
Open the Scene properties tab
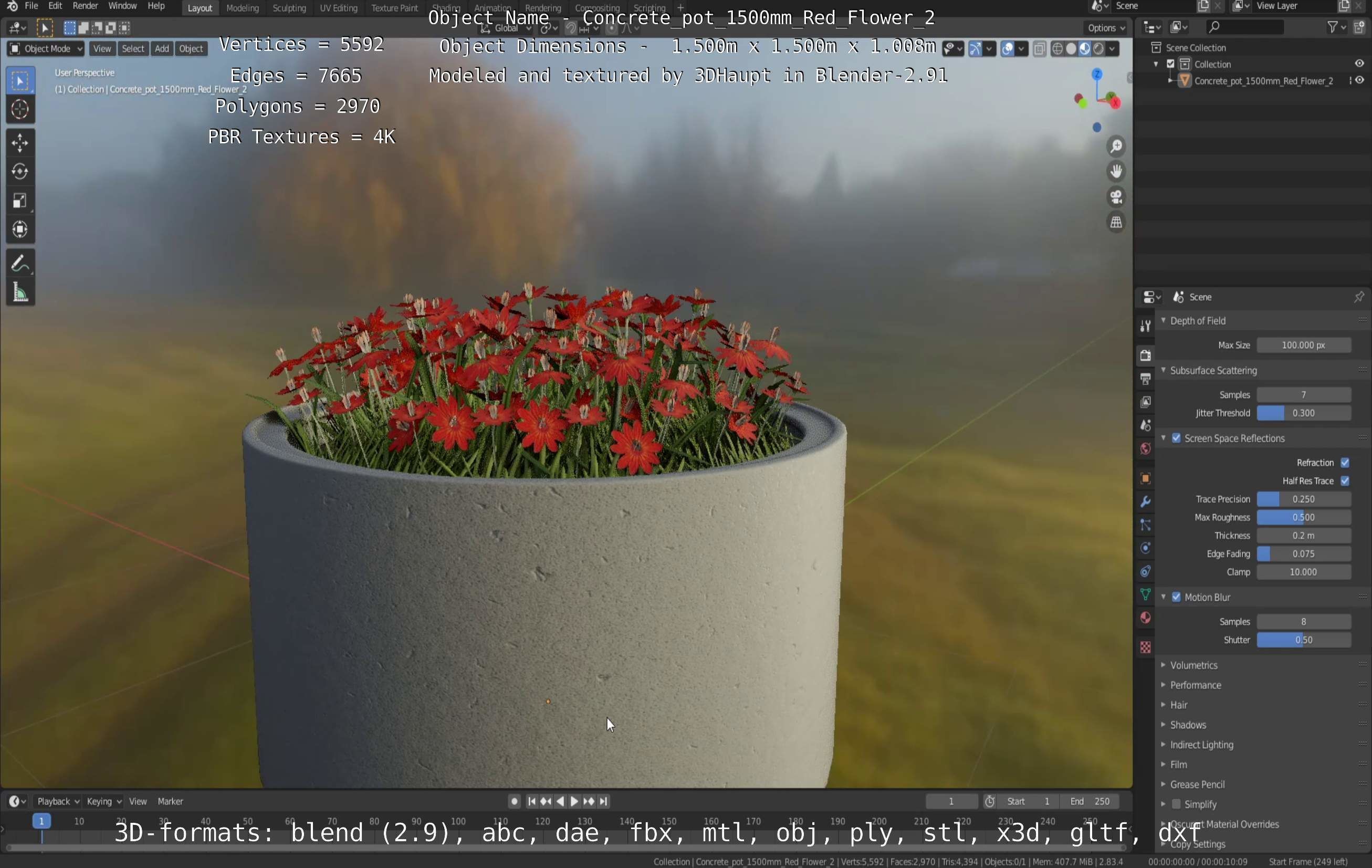[1145, 426]
